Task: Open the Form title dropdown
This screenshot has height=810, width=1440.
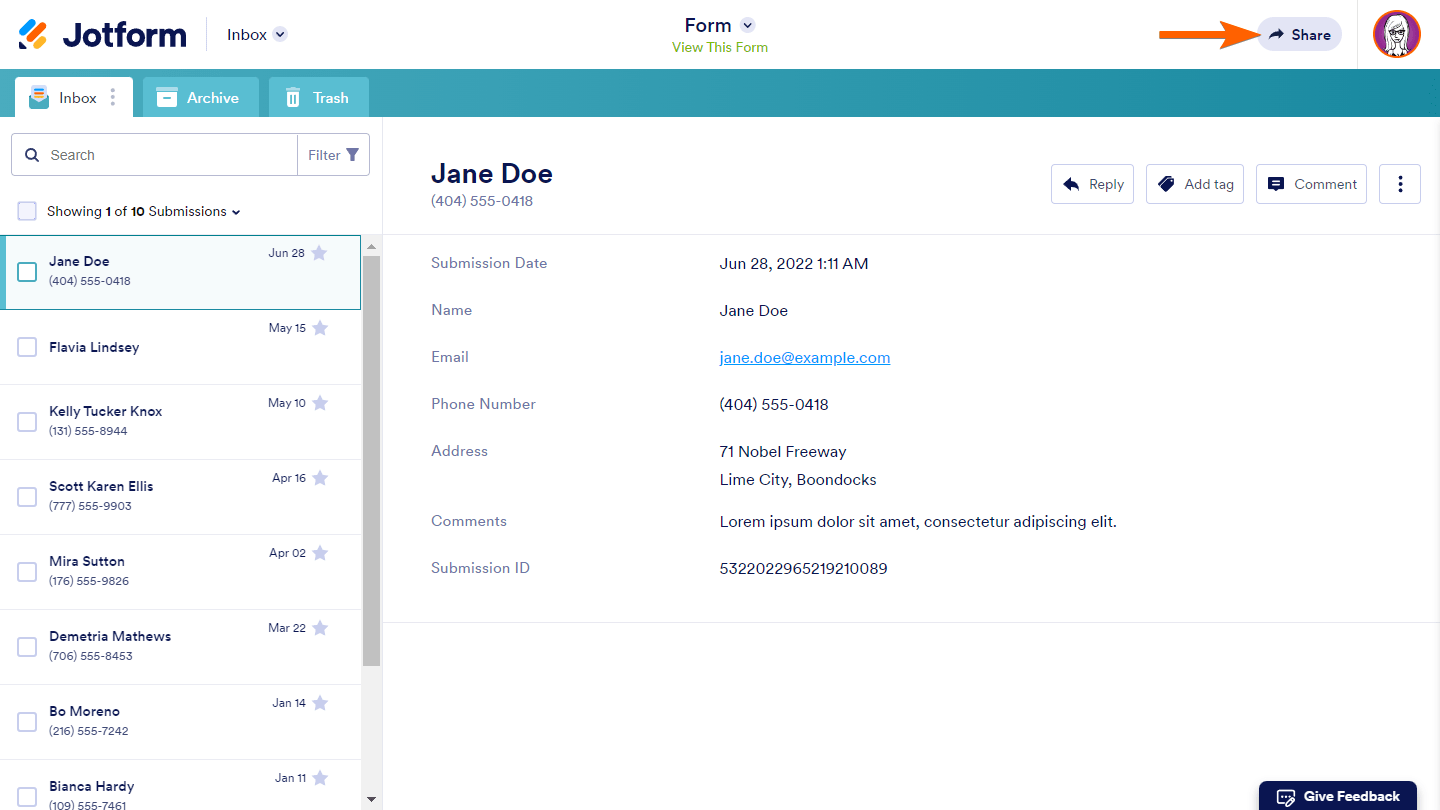Action: pyautogui.click(x=747, y=25)
